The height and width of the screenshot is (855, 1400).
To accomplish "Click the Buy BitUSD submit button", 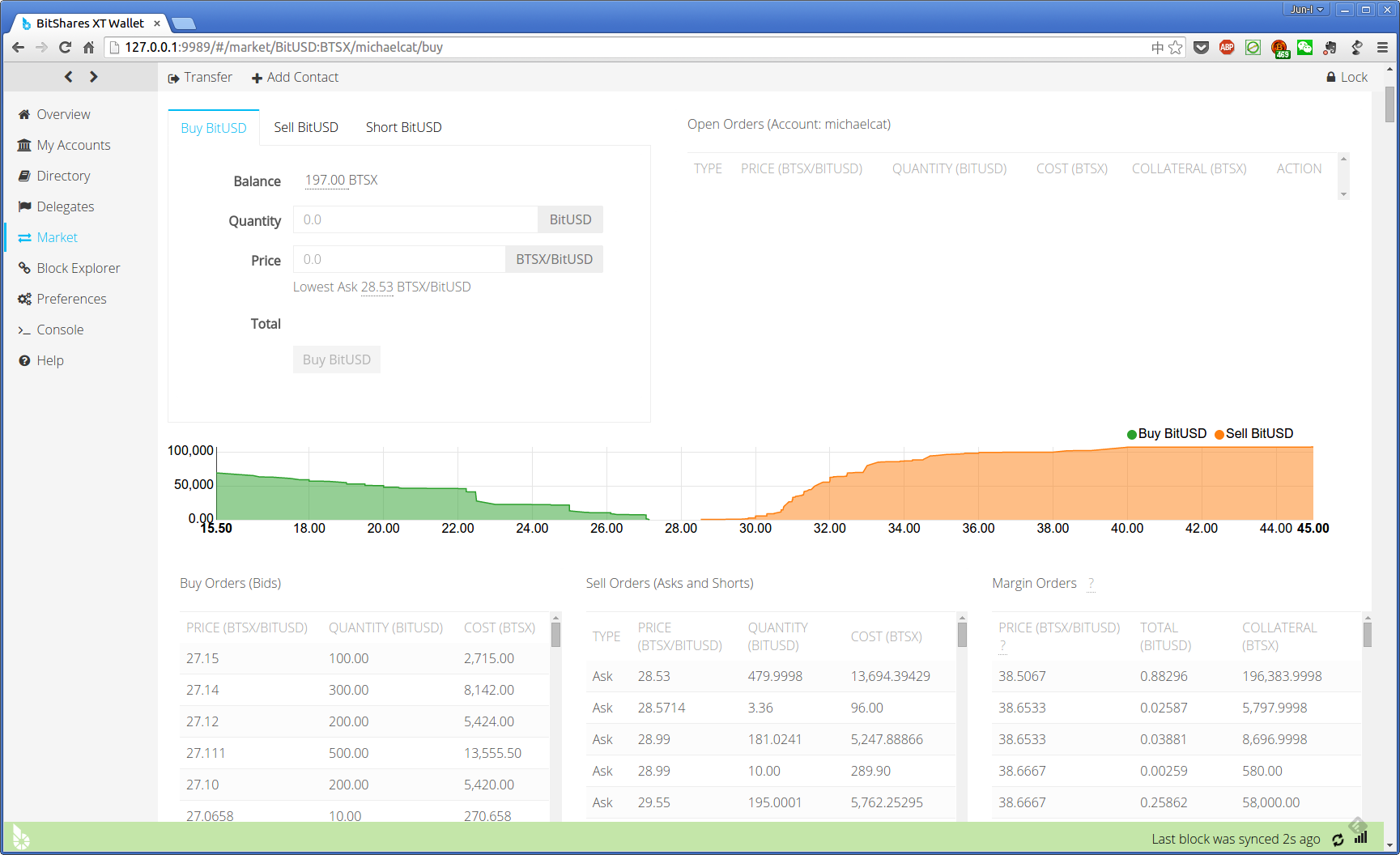I will coord(337,359).
